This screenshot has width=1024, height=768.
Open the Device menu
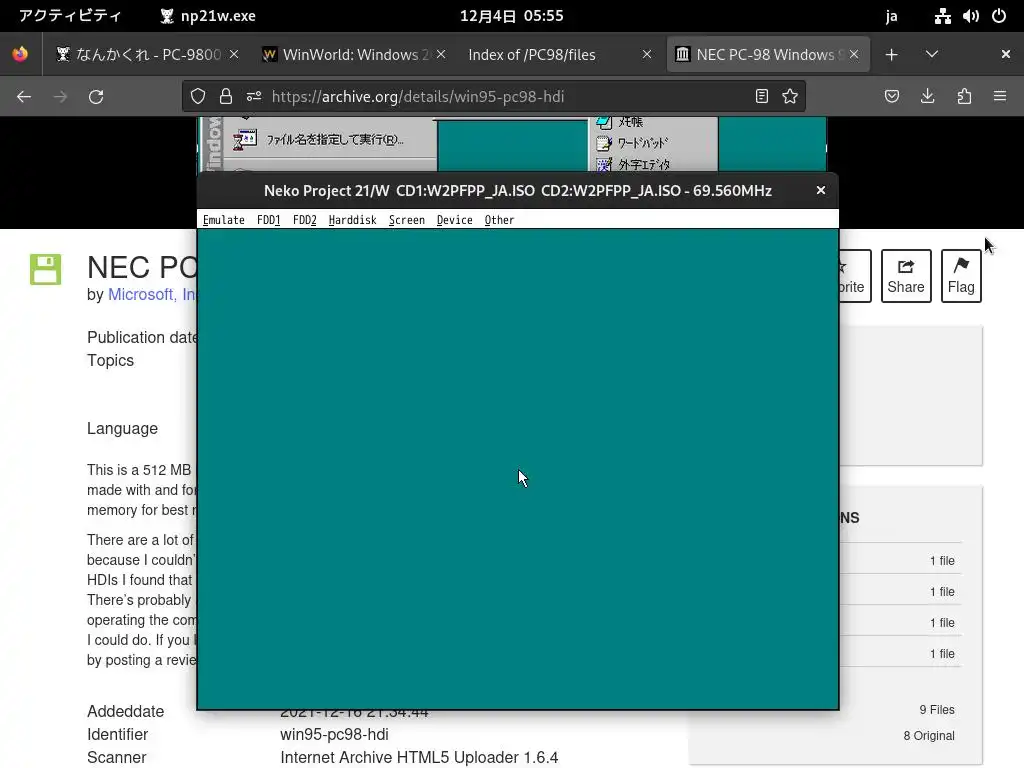455,220
